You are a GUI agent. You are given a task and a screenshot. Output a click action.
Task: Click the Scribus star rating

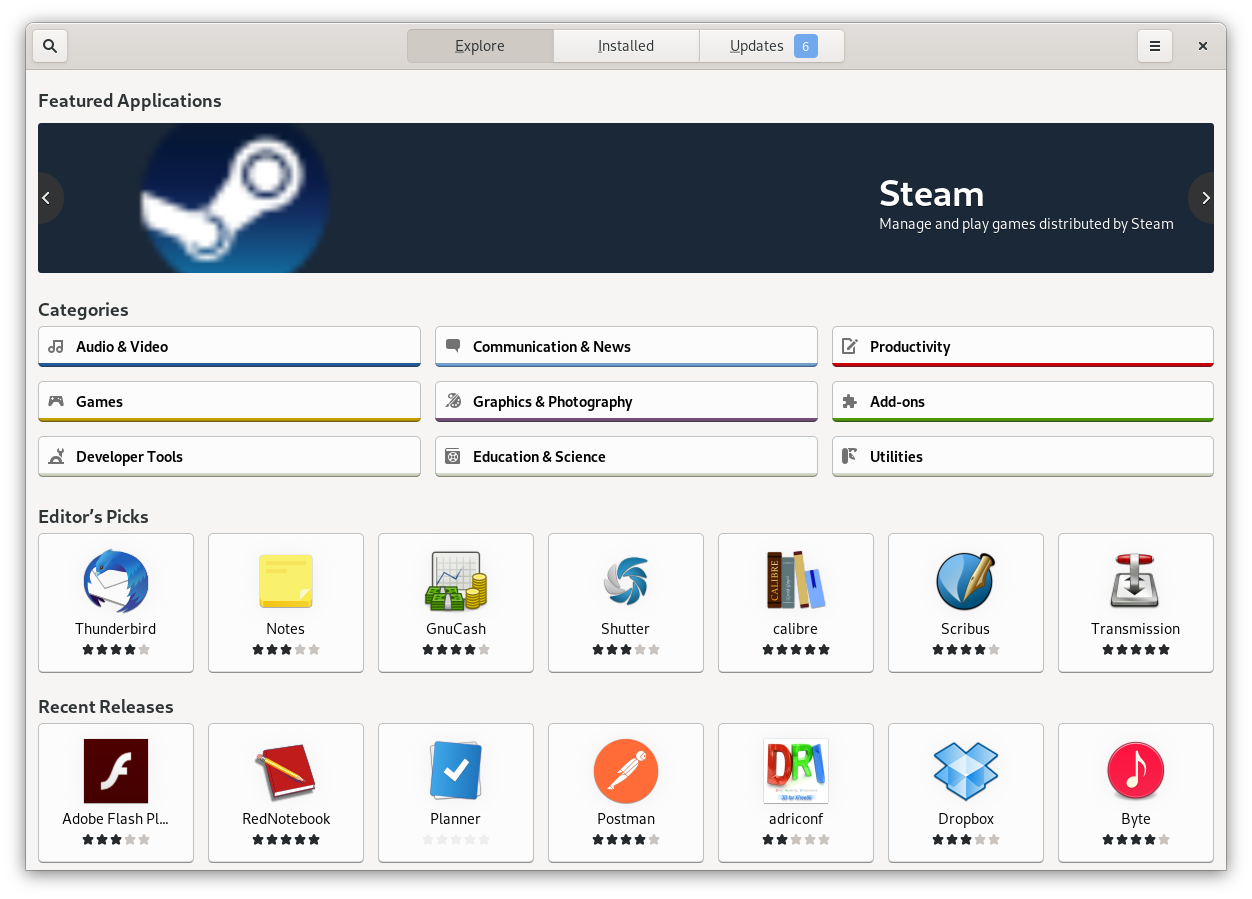pyautogui.click(x=966, y=650)
